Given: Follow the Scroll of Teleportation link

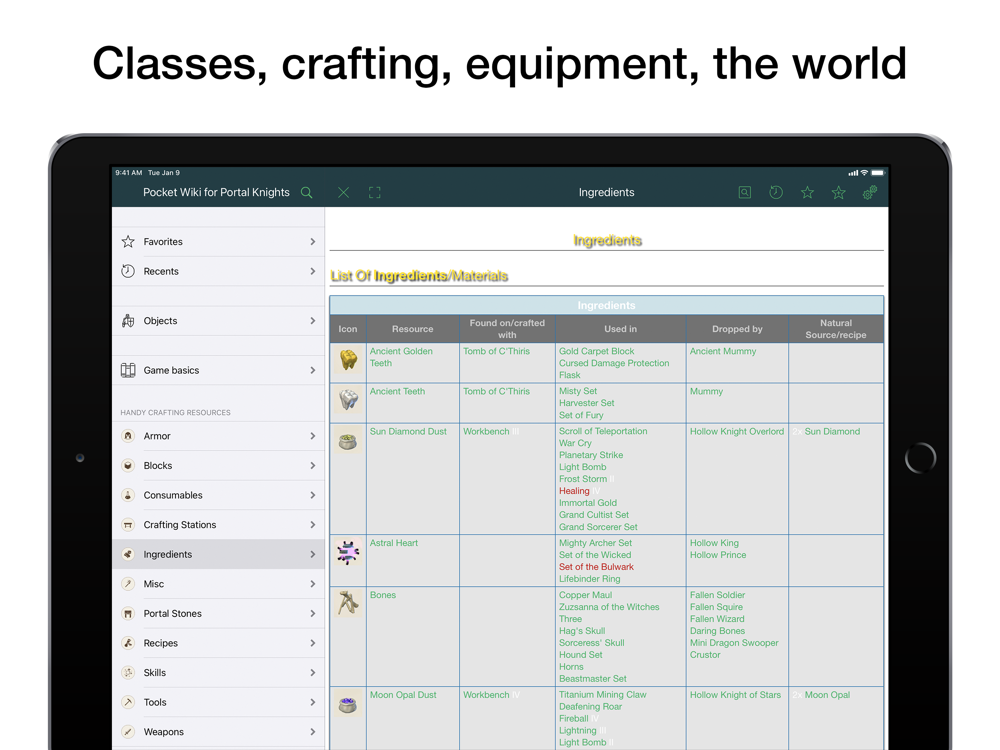Looking at the screenshot, I should click(603, 432).
